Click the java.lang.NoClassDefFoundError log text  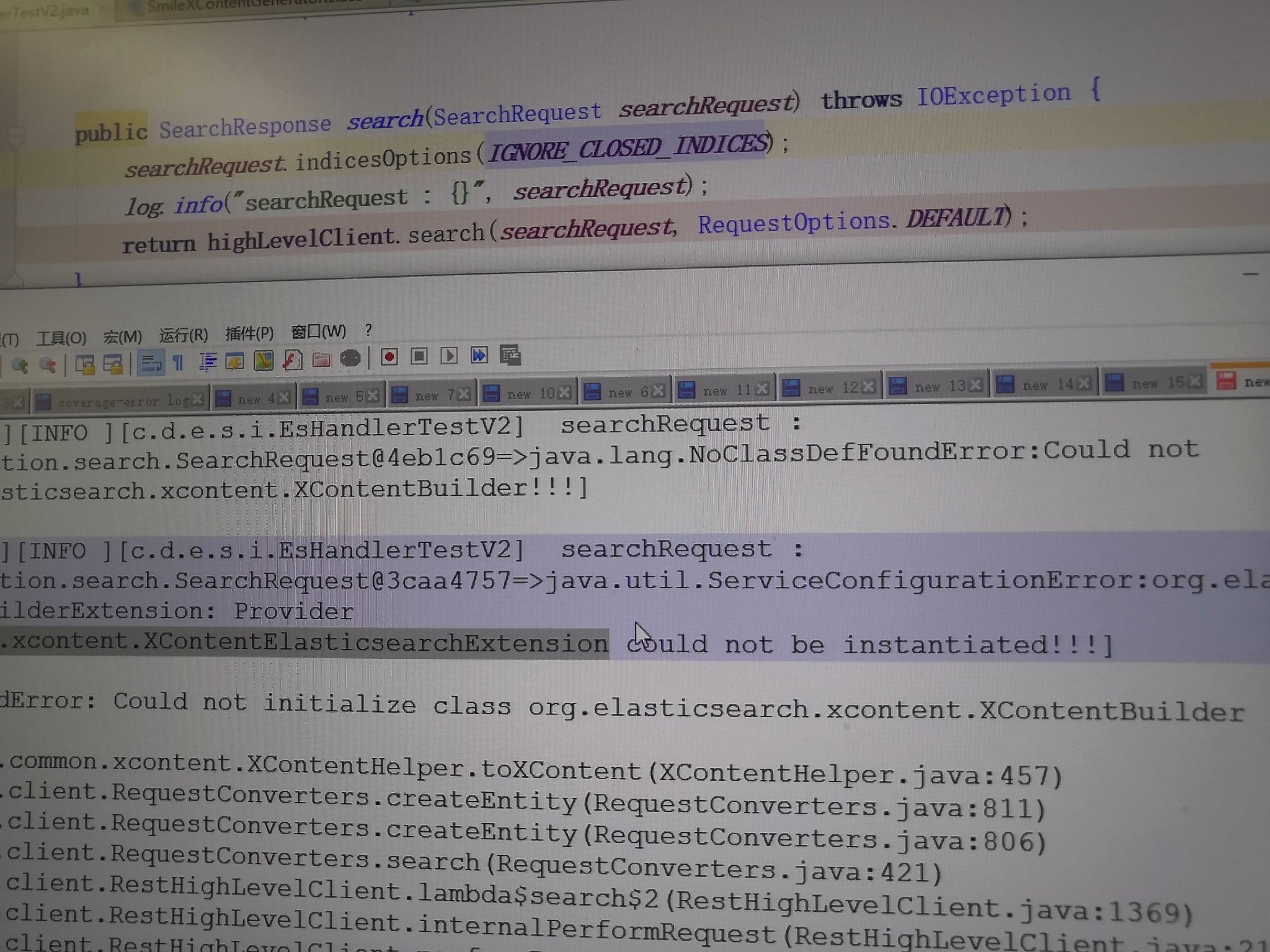[783, 454]
